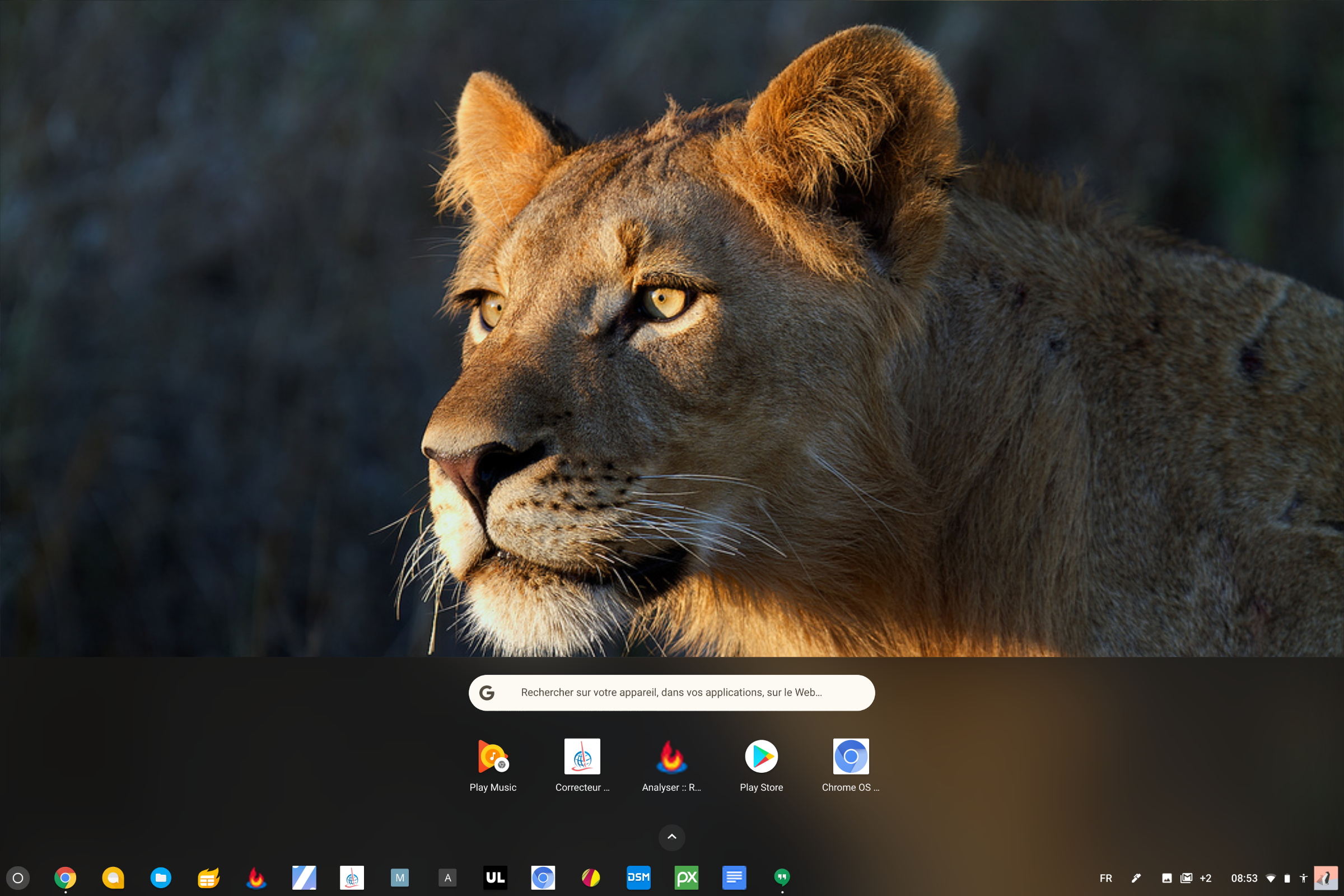Click the launcher circle button
This screenshot has width=1344, height=896.
pos(18,878)
